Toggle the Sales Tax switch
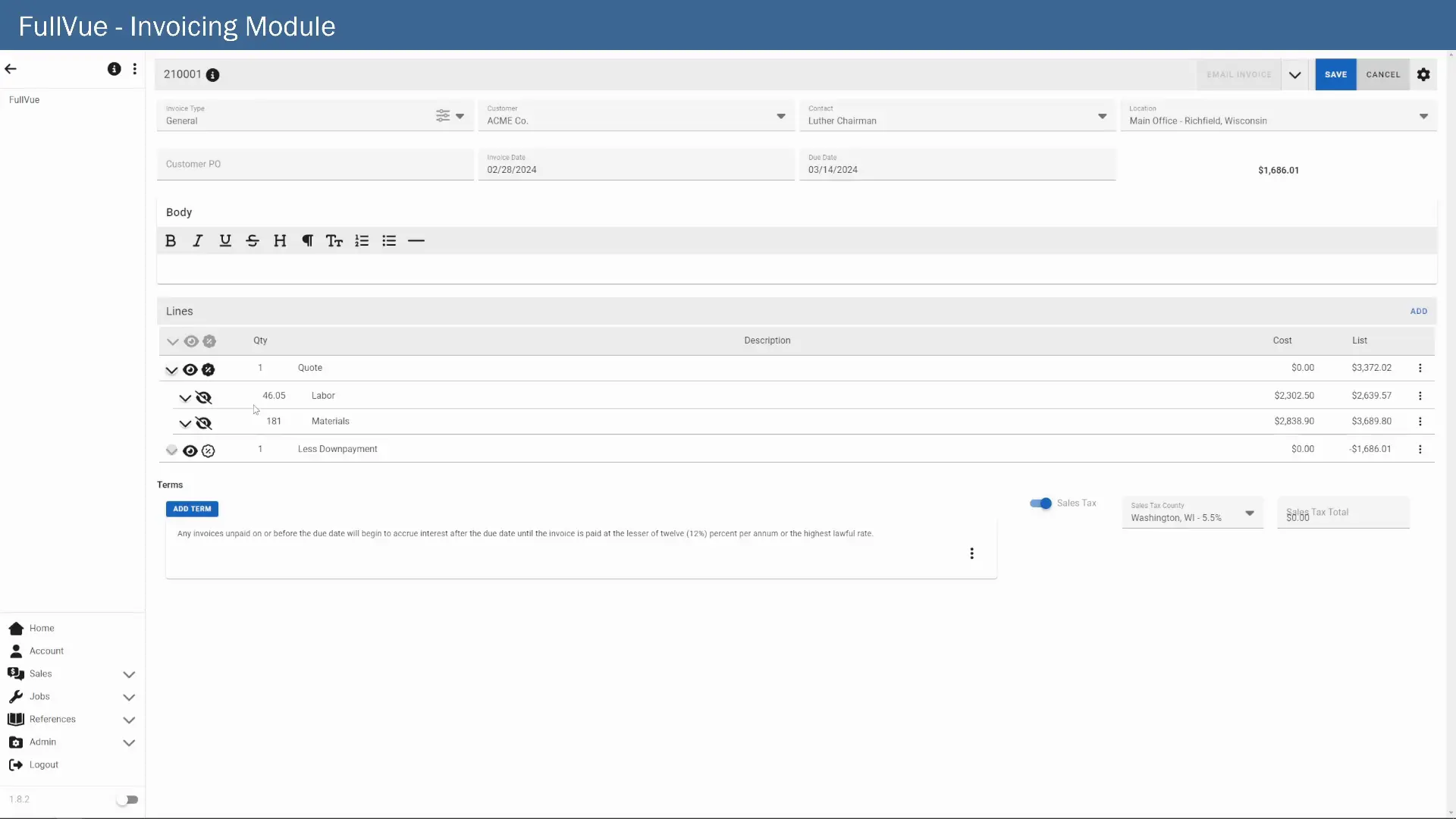The width and height of the screenshot is (1456, 819). tap(1040, 504)
